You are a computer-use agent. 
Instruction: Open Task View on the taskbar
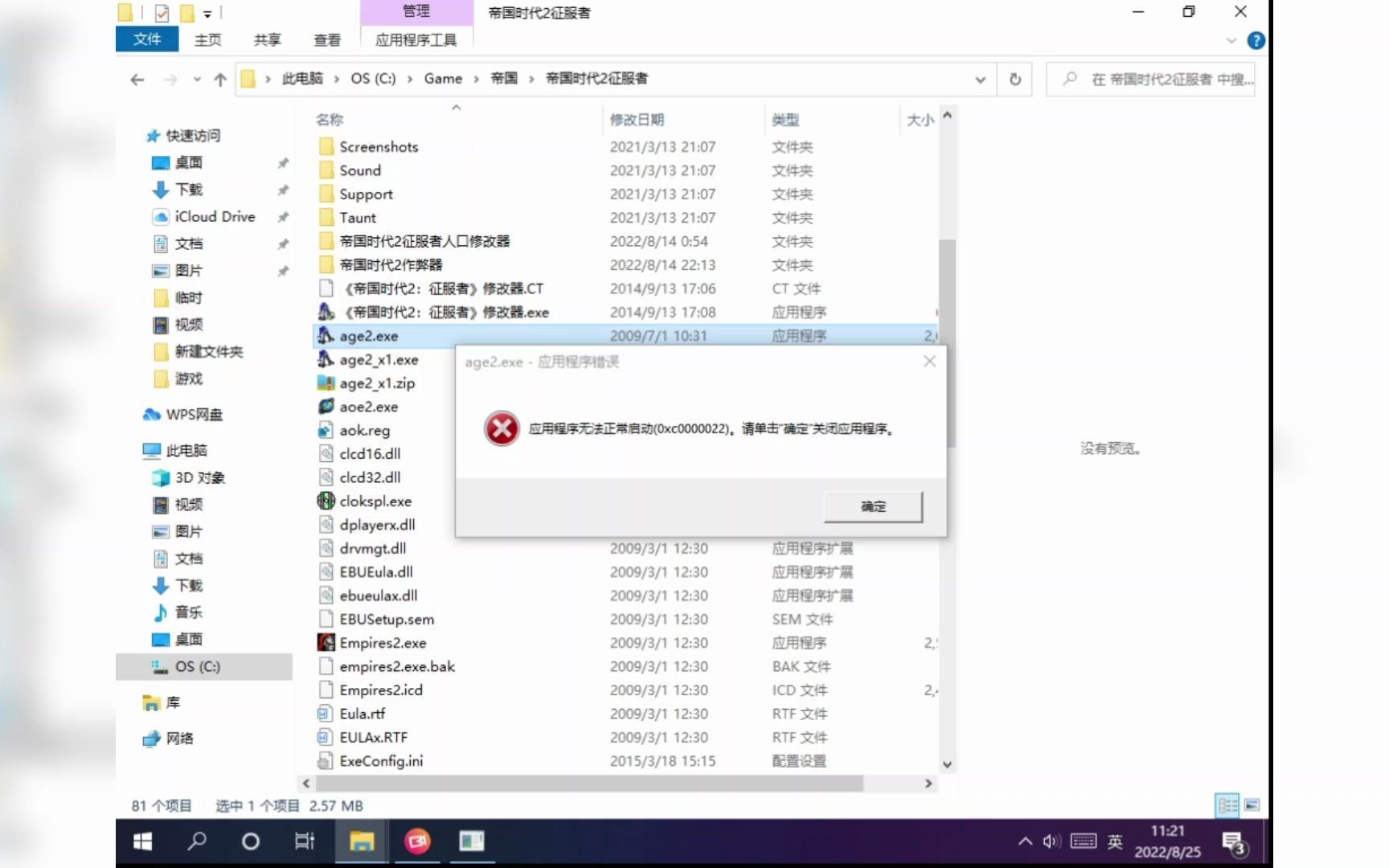click(304, 841)
